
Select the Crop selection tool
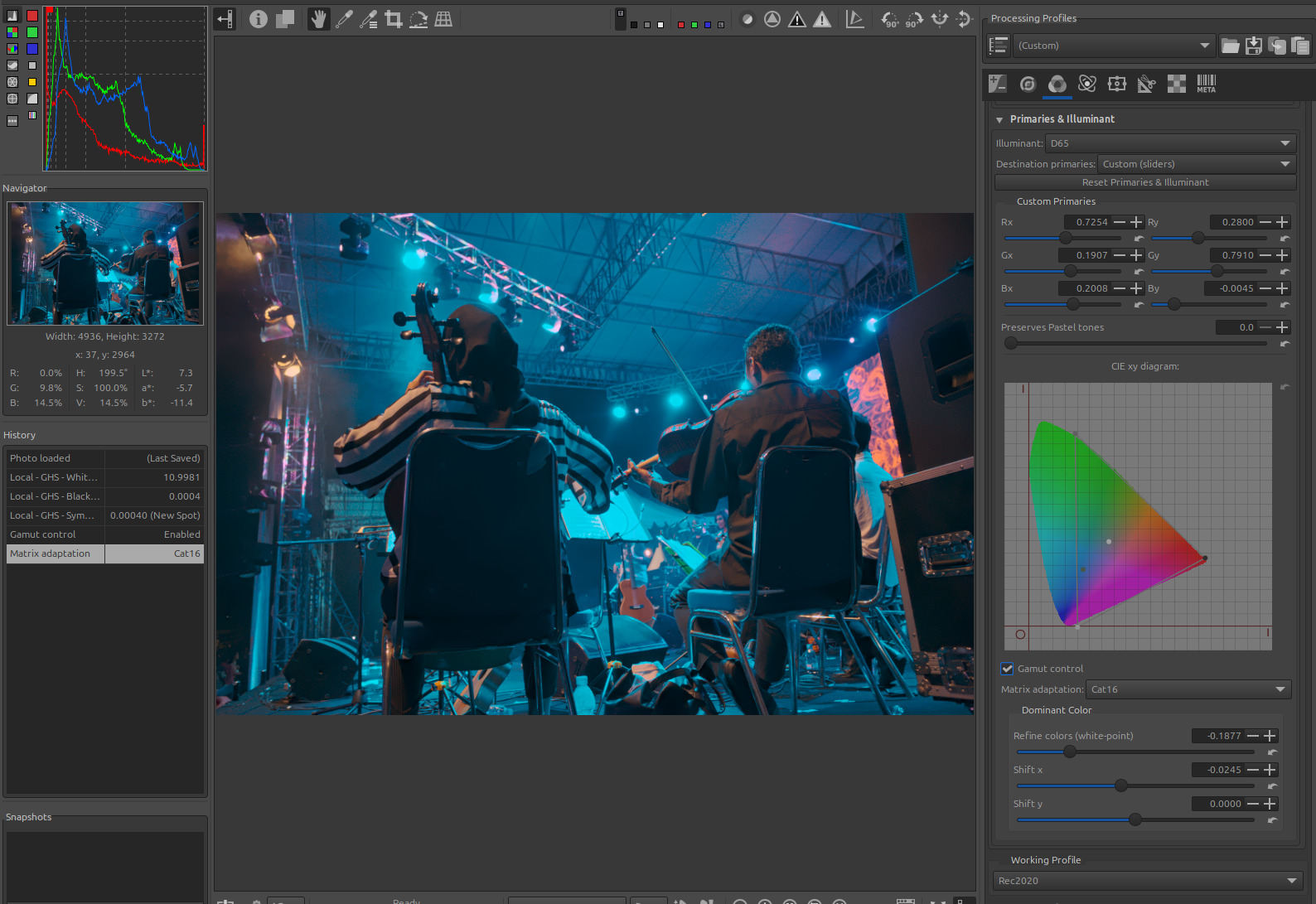click(x=394, y=19)
